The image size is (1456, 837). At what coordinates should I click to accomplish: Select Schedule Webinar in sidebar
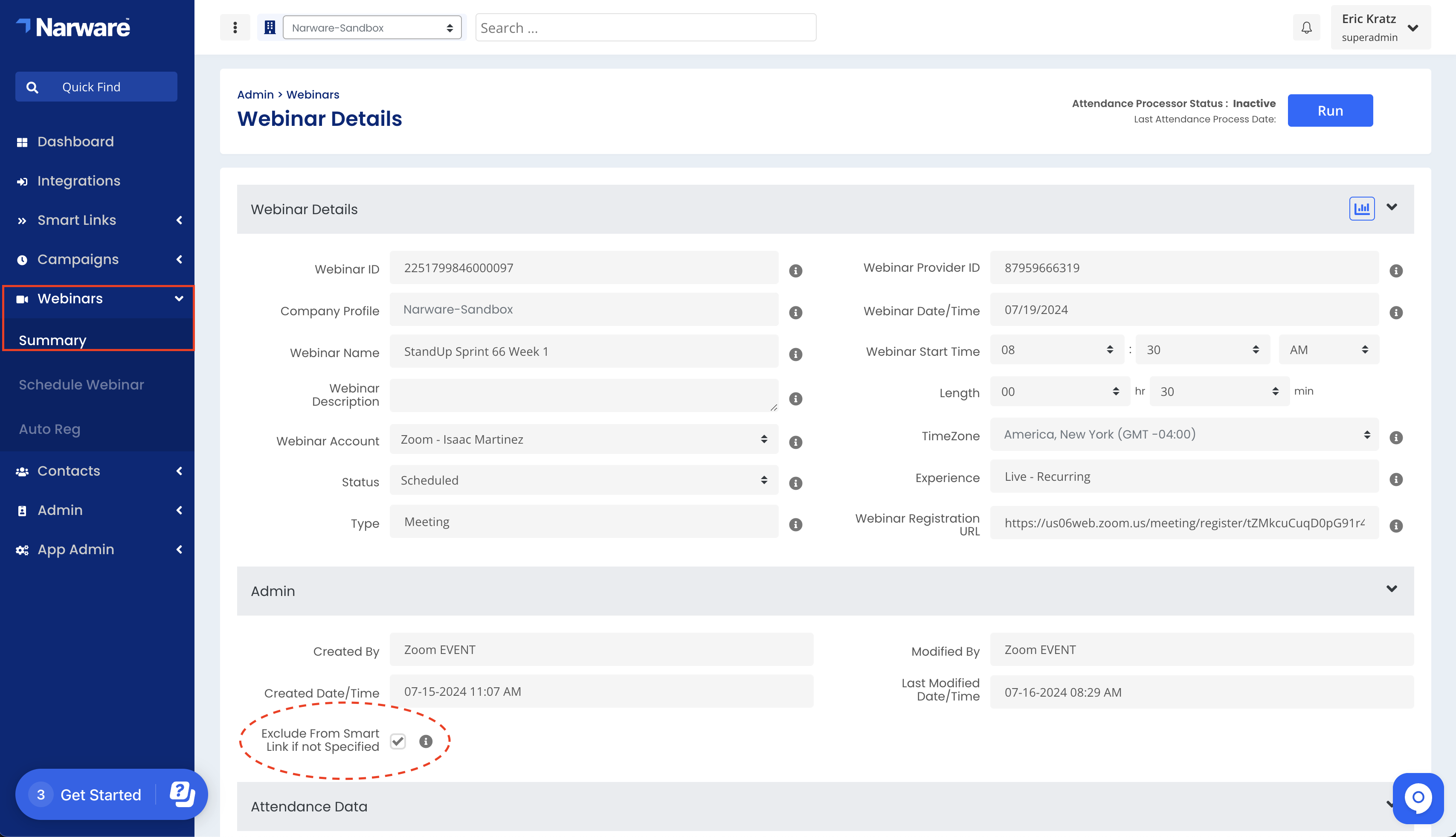pyautogui.click(x=81, y=384)
